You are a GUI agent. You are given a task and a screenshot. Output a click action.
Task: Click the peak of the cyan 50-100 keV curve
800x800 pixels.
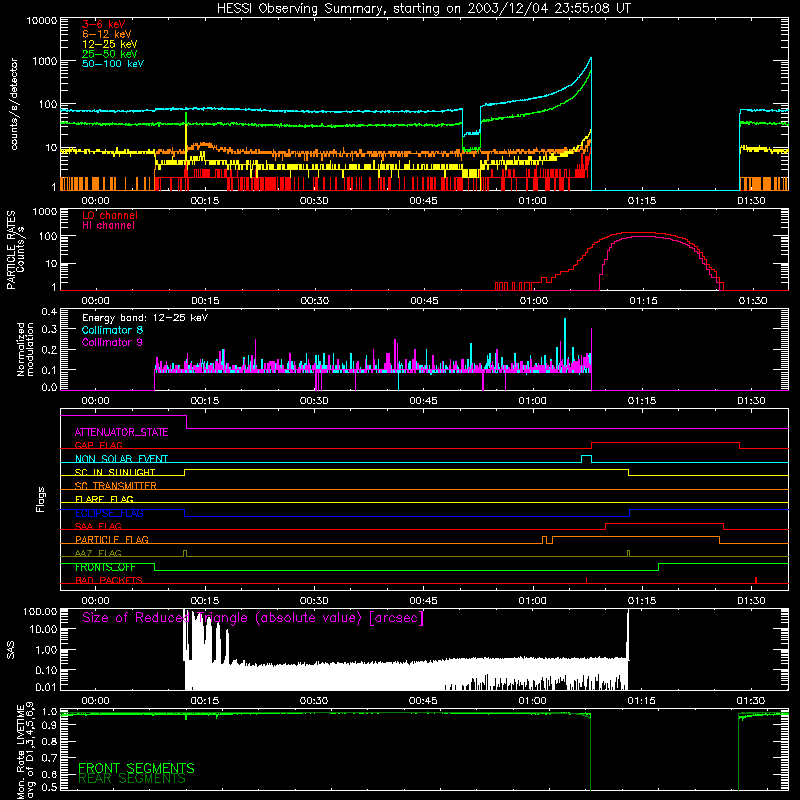pyautogui.click(x=591, y=59)
